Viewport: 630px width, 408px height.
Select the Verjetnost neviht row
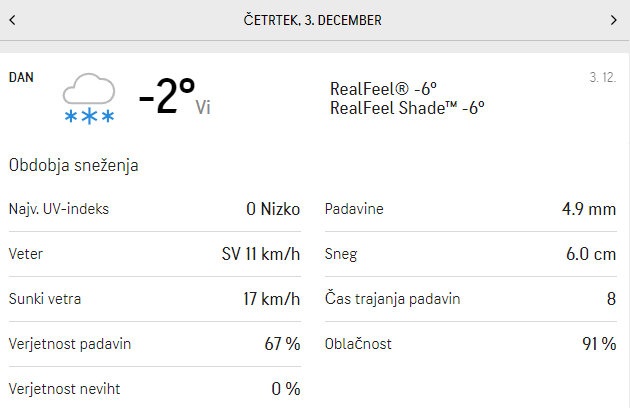(x=155, y=389)
